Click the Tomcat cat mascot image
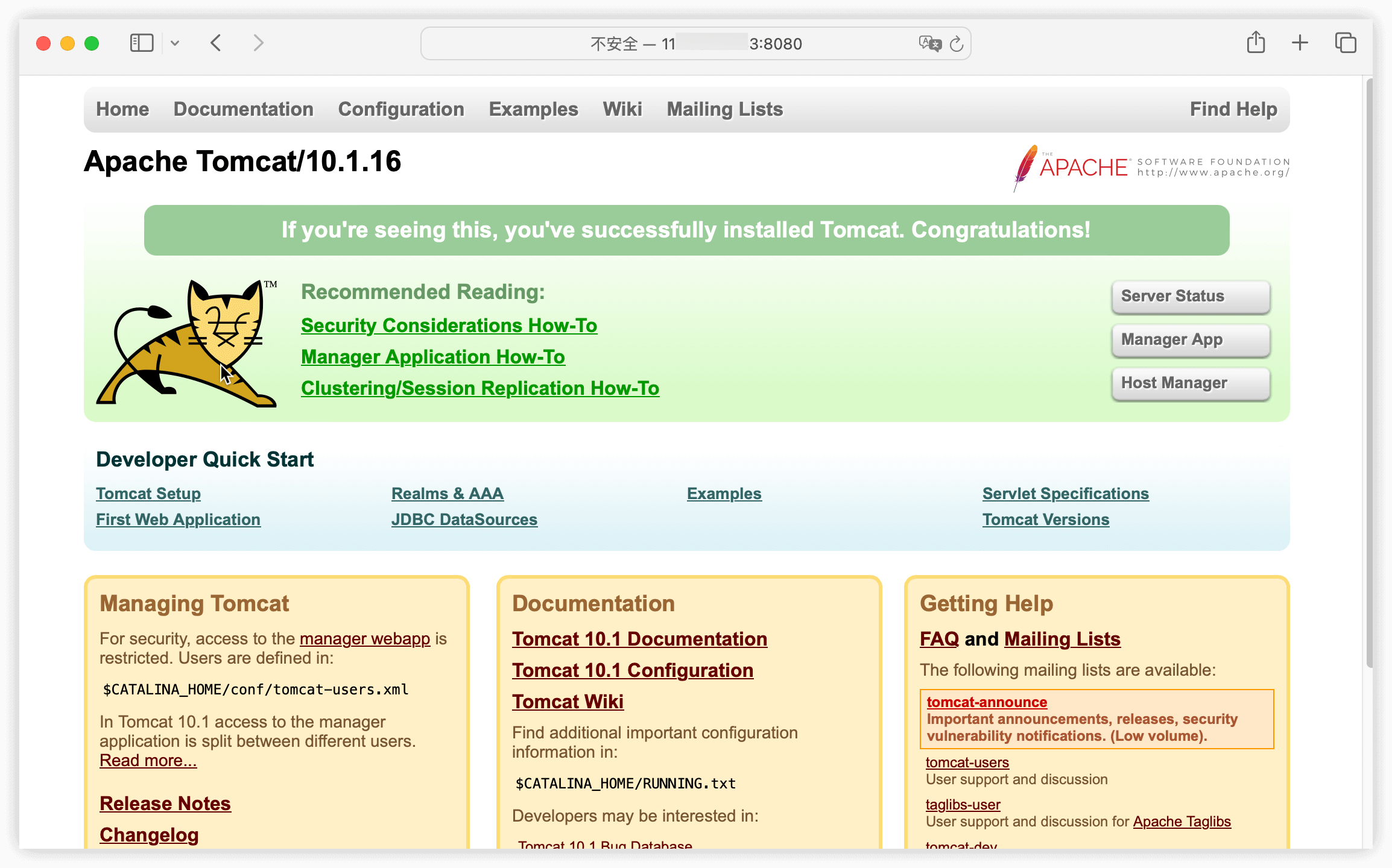 click(x=187, y=342)
